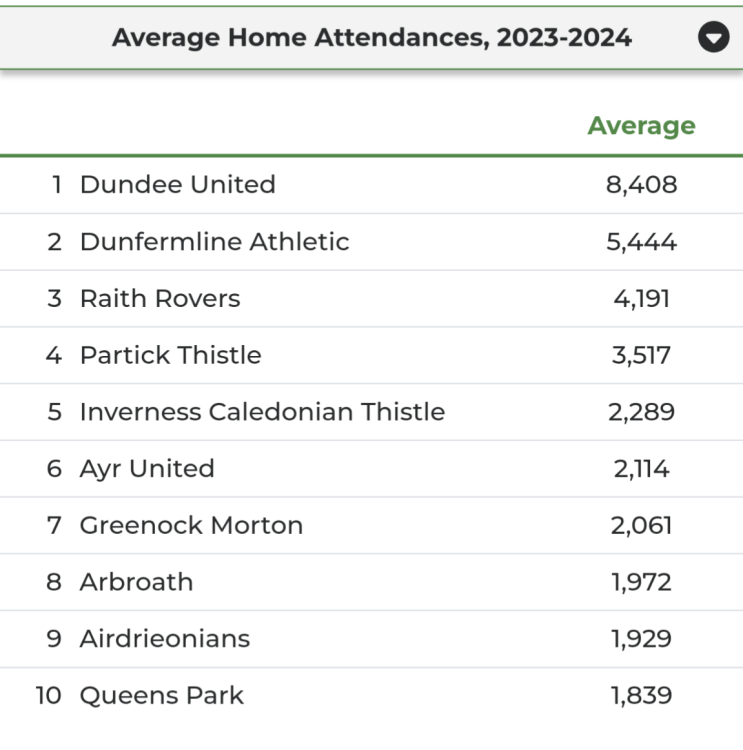
Task: Click rank number 10 in the table
Action: click(x=48, y=695)
